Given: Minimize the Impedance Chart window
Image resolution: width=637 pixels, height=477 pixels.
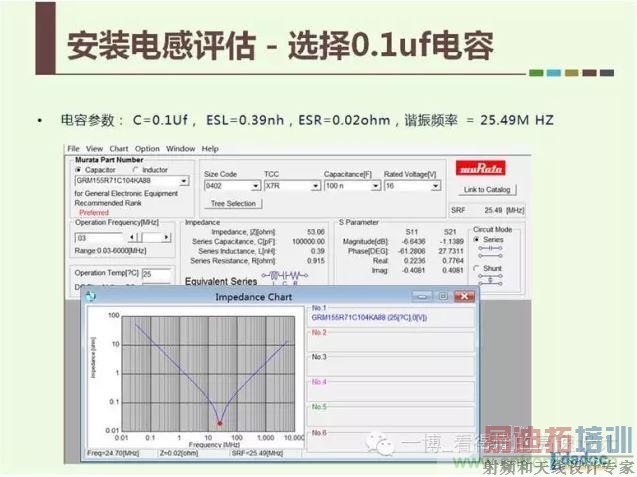Looking at the screenshot, I should coord(422,297).
